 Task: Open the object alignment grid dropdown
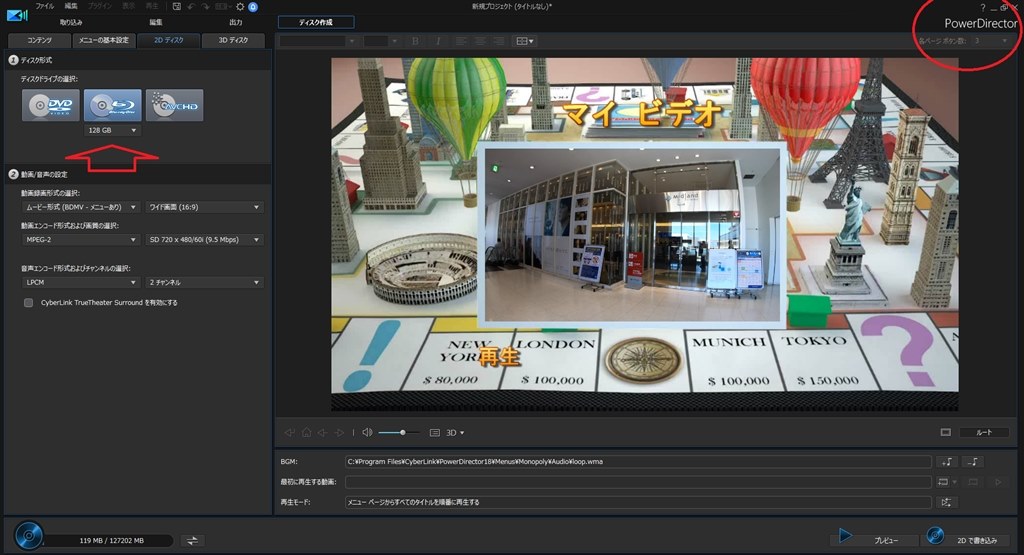tap(525, 41)
